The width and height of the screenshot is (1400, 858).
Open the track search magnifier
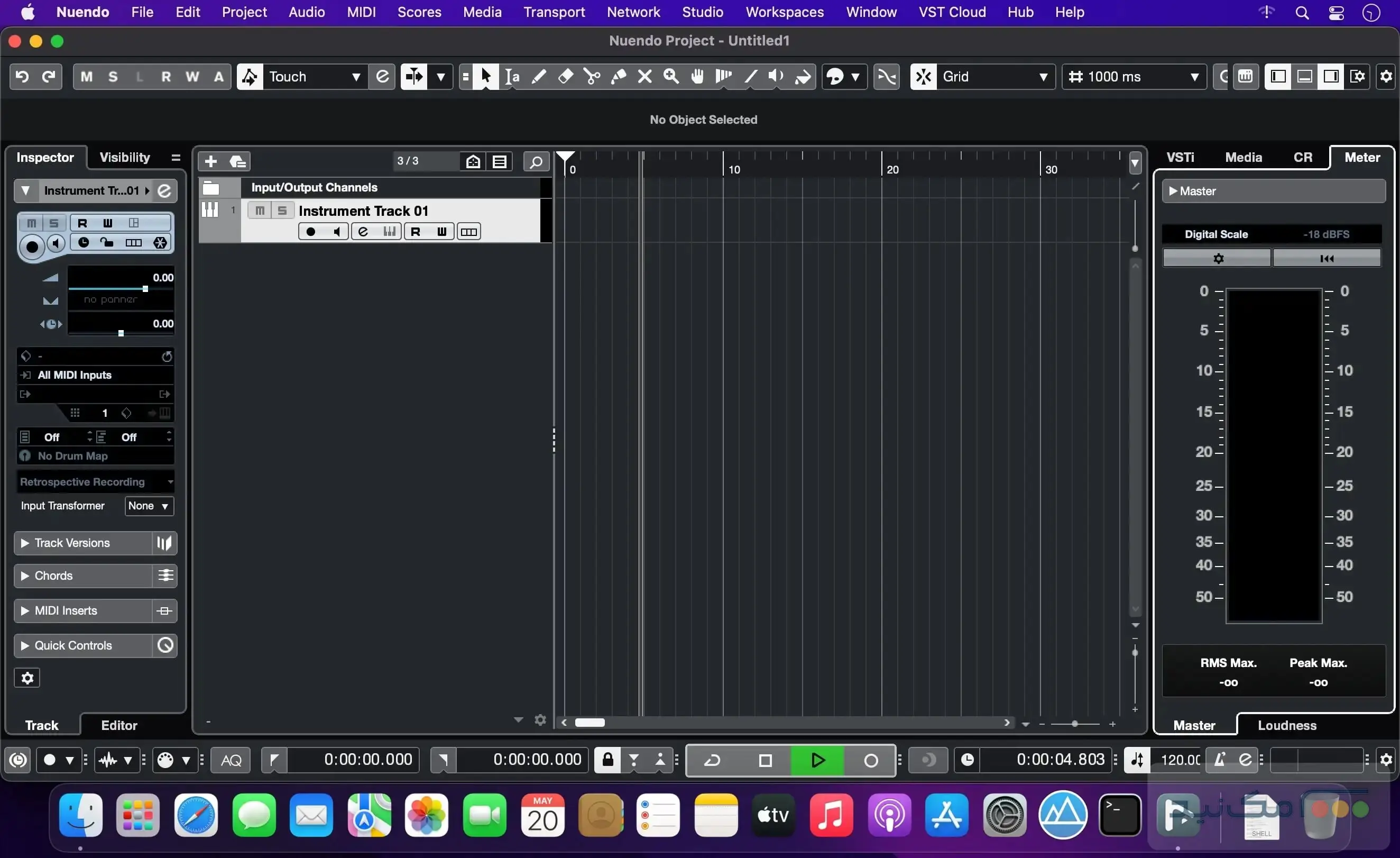535,162
